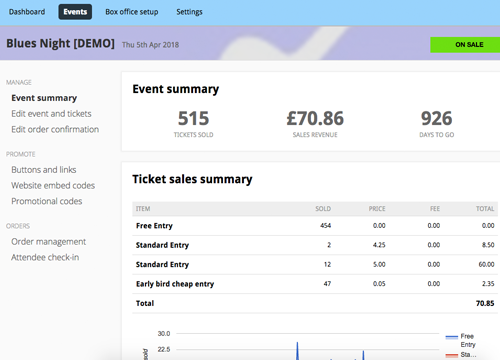Go to Buttons and links
Image resolution: width=500 pixels, height=360 pixels.
point(44,170)
